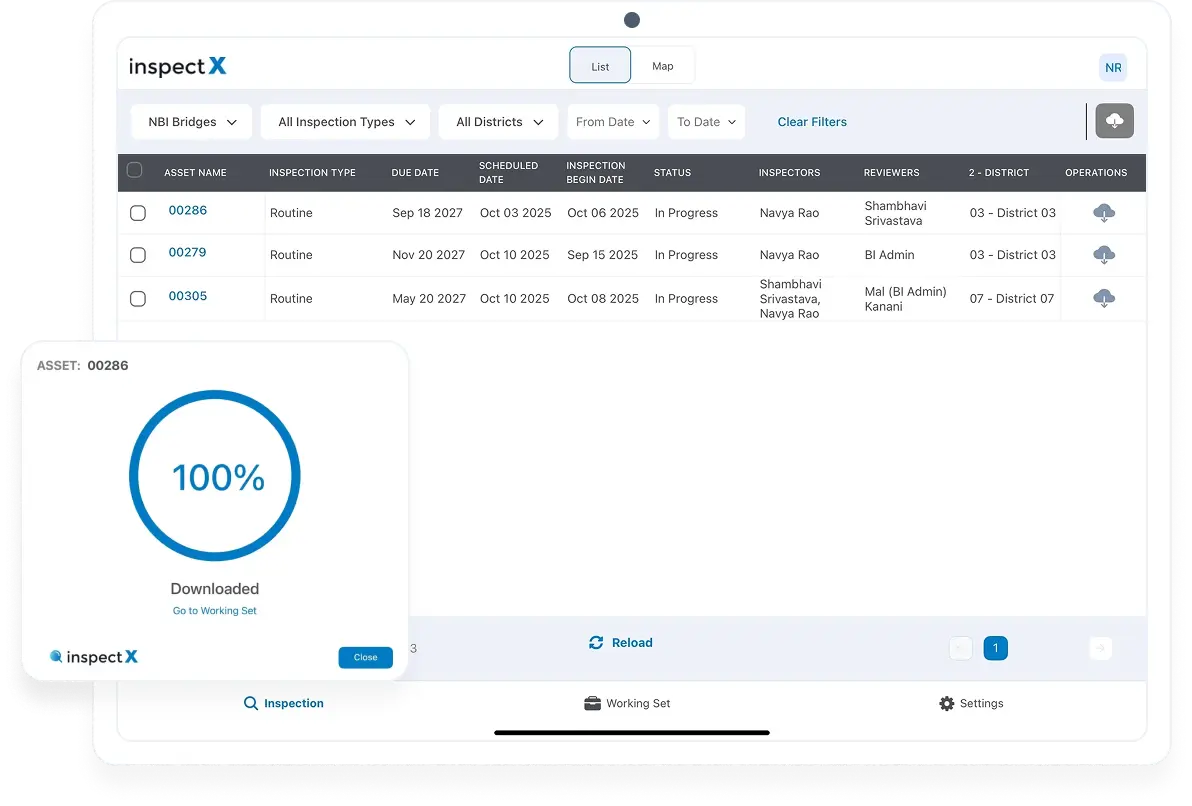
Task: Open Settings from the bottom navigation
Action: pyautogui.click(x=970, y=703)
